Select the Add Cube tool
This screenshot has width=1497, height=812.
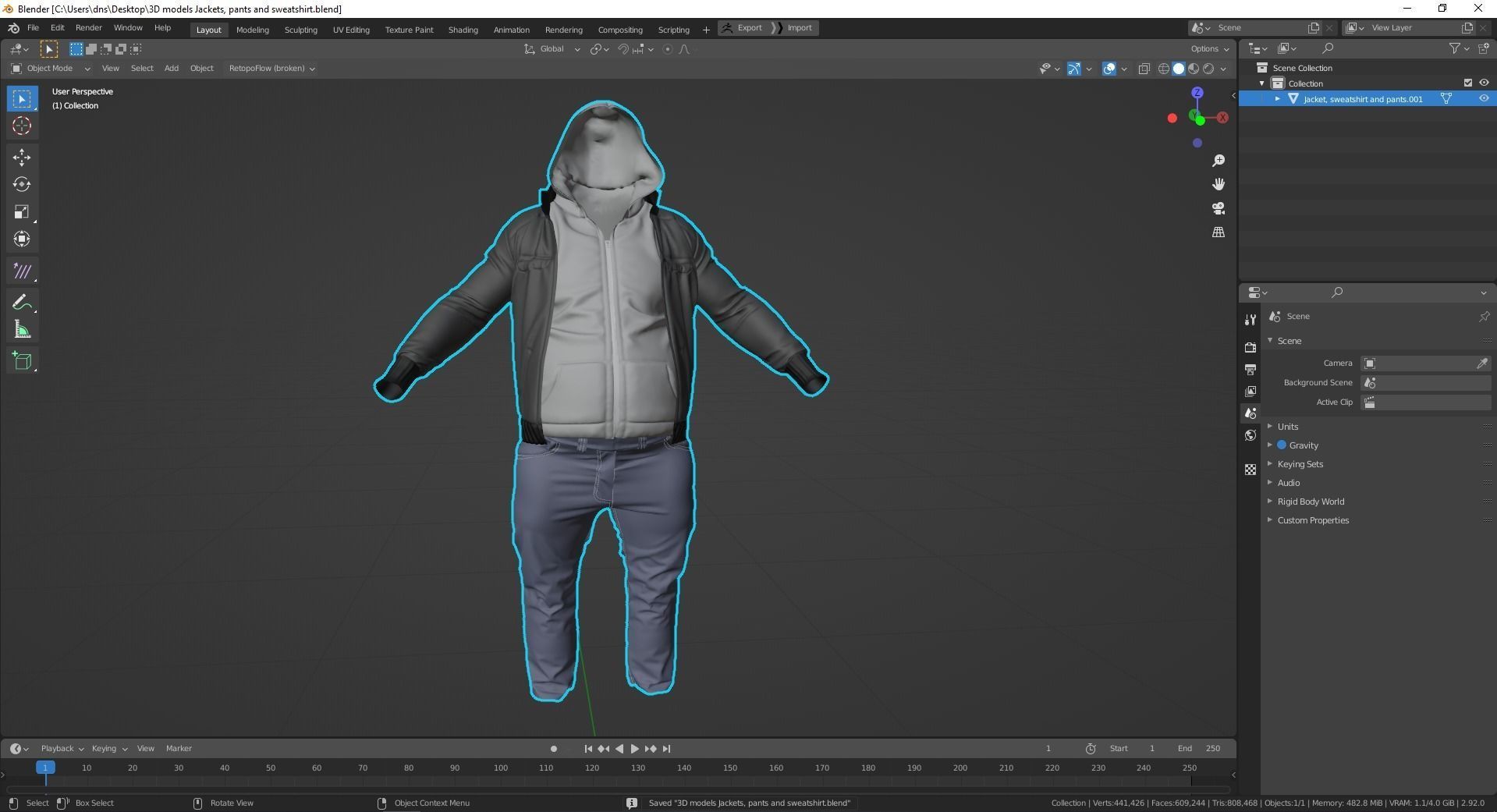[22, 360]
